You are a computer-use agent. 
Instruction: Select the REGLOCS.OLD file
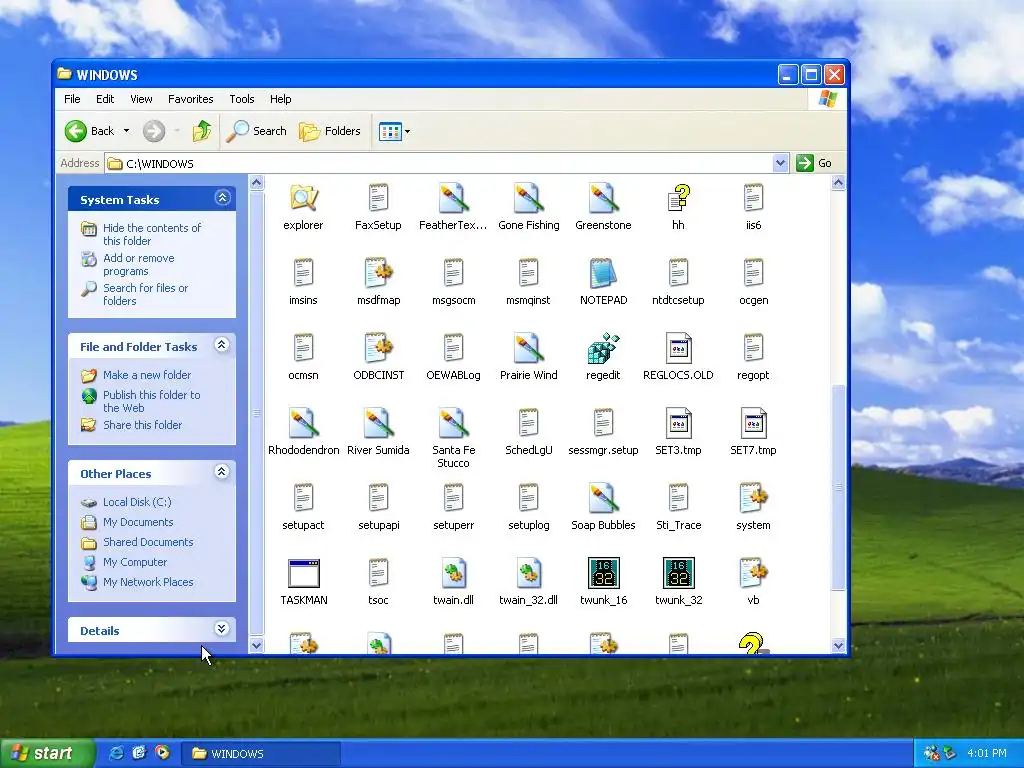tap(679, 348)
